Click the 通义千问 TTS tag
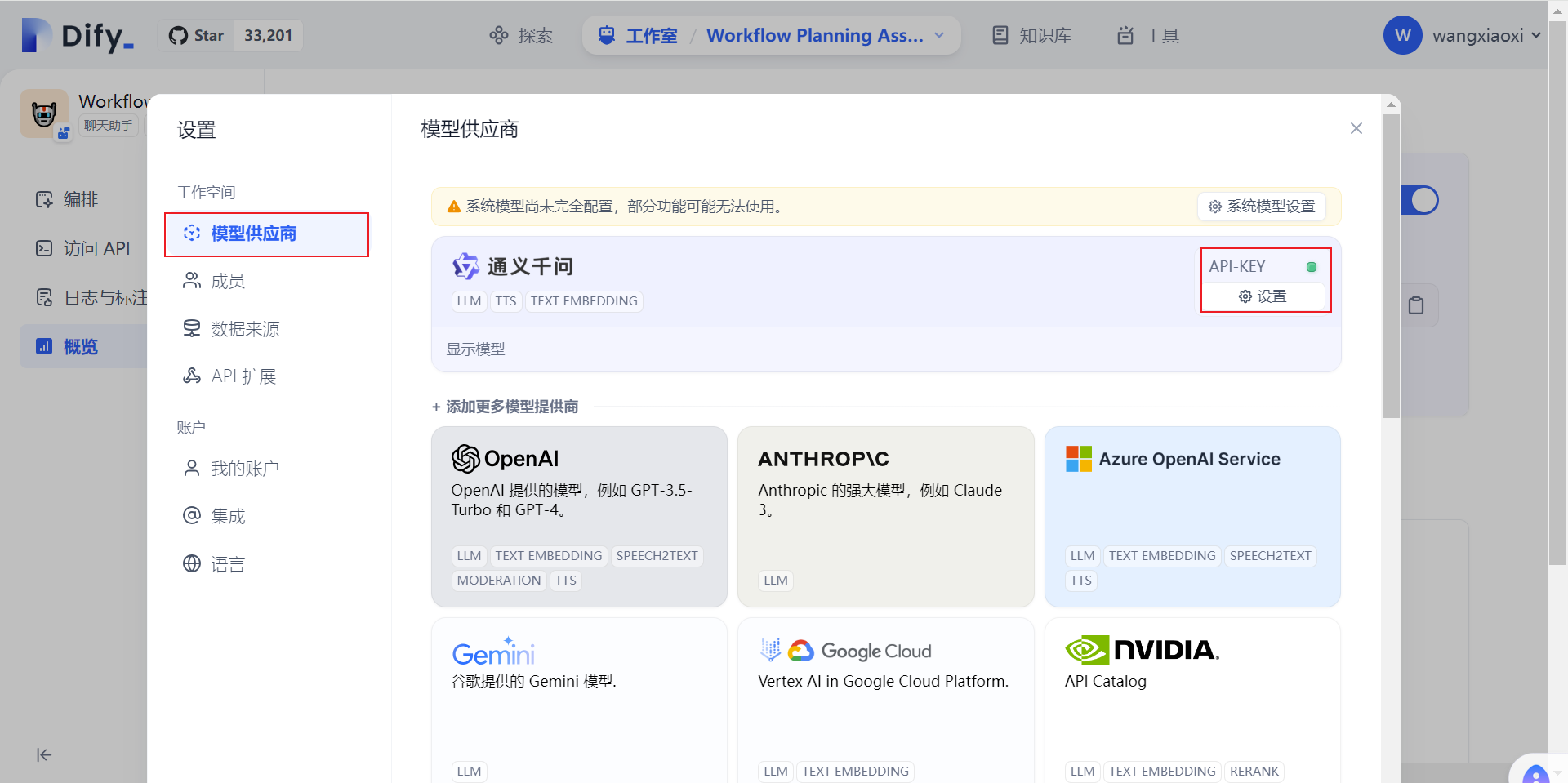 506,301
